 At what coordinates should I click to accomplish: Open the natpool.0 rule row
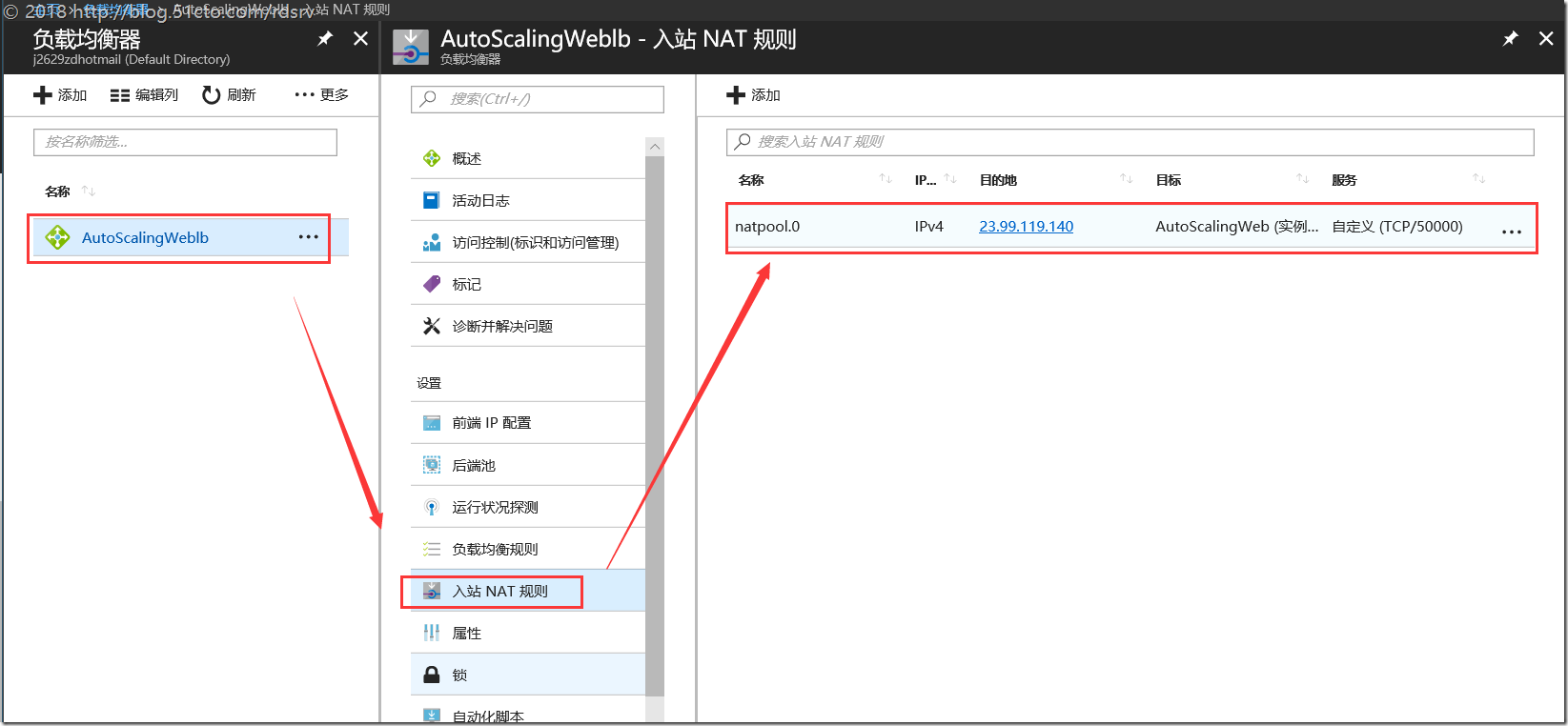[1131, 227]
